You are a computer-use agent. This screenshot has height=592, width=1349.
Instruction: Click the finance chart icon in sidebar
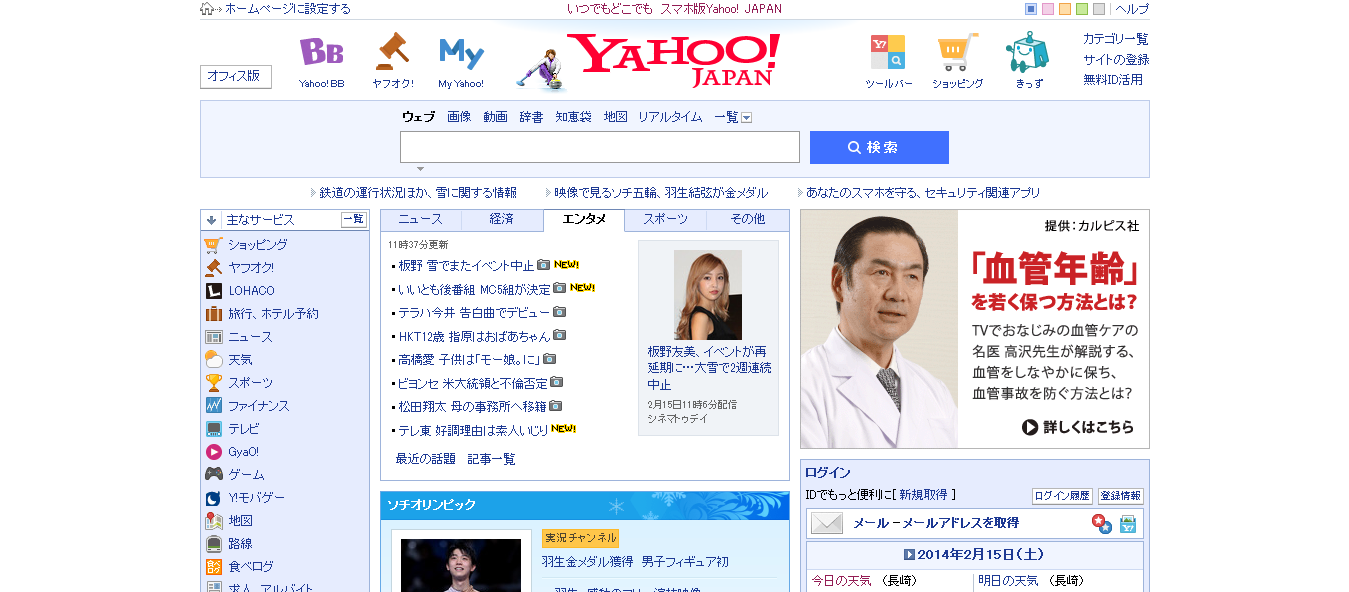click(x=213, y=406)
